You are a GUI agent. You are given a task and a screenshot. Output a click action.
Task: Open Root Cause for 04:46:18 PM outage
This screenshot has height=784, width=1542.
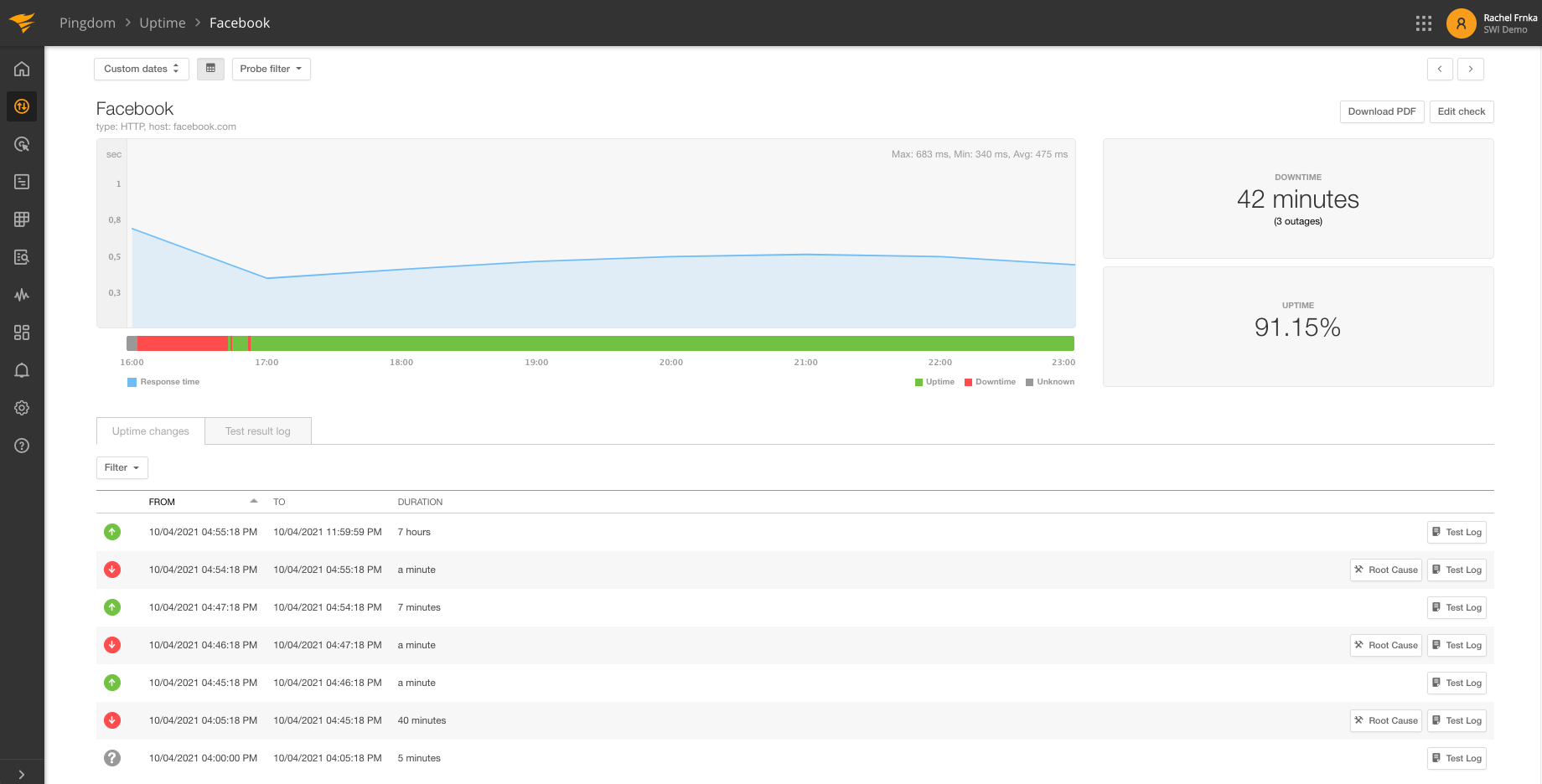(1386, 645)
